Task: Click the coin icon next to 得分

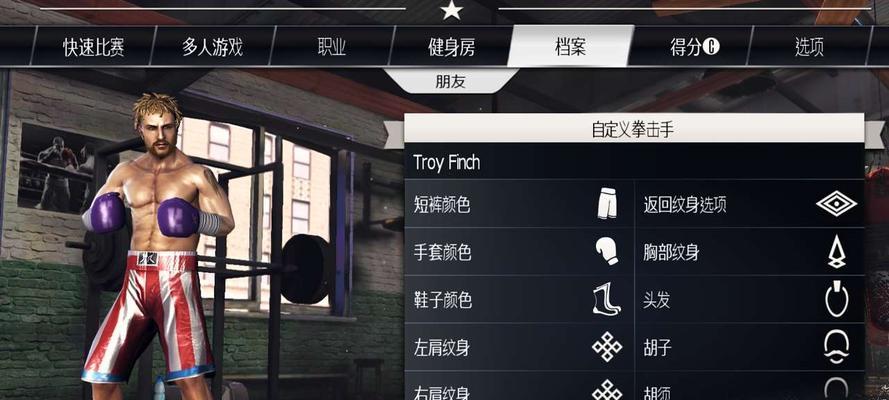Action: coord(711,47)
